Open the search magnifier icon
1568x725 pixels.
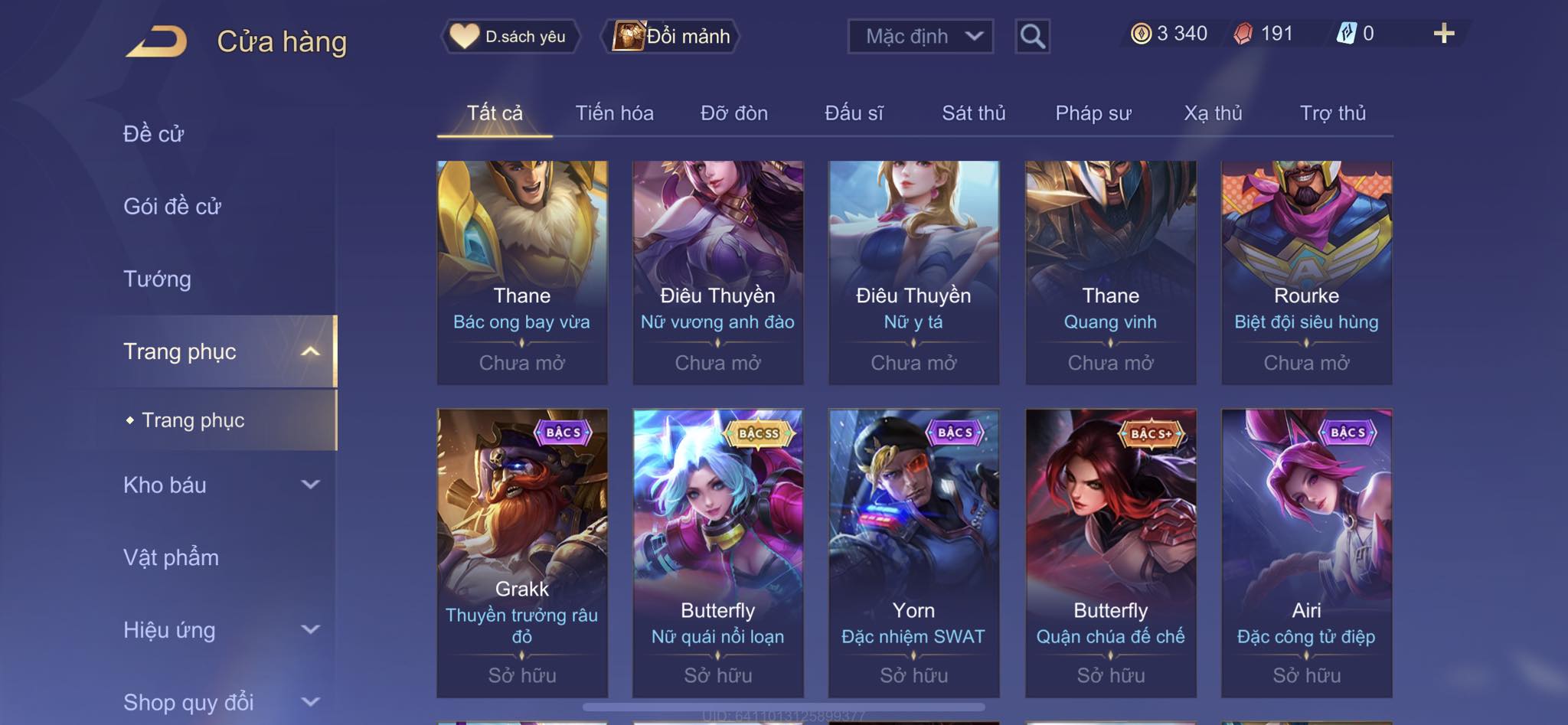point(1032,36)
